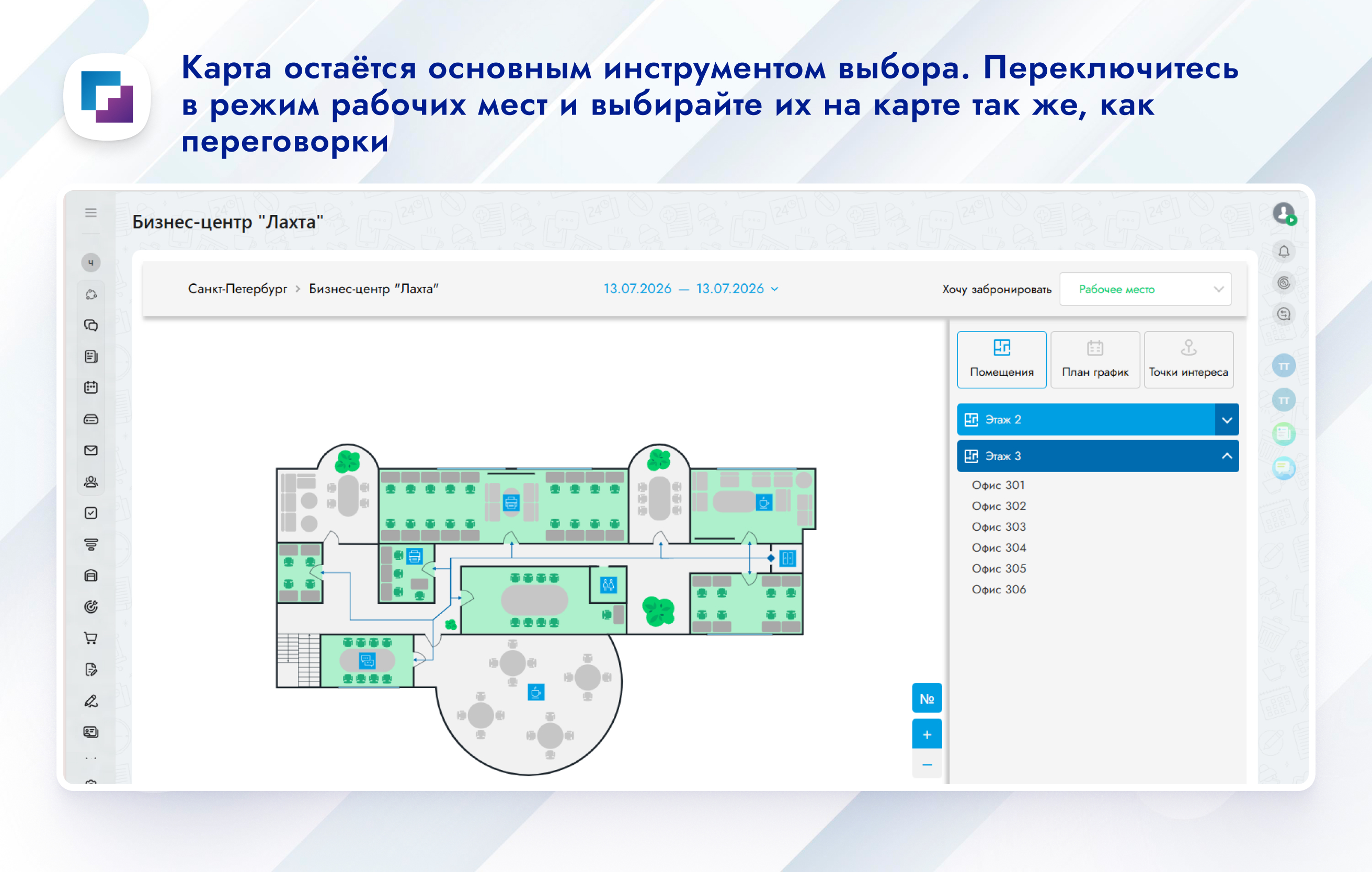Click the coffee icon in the round lounge
The height and width of the screenshot is (872, 1372).
point(535,692)
